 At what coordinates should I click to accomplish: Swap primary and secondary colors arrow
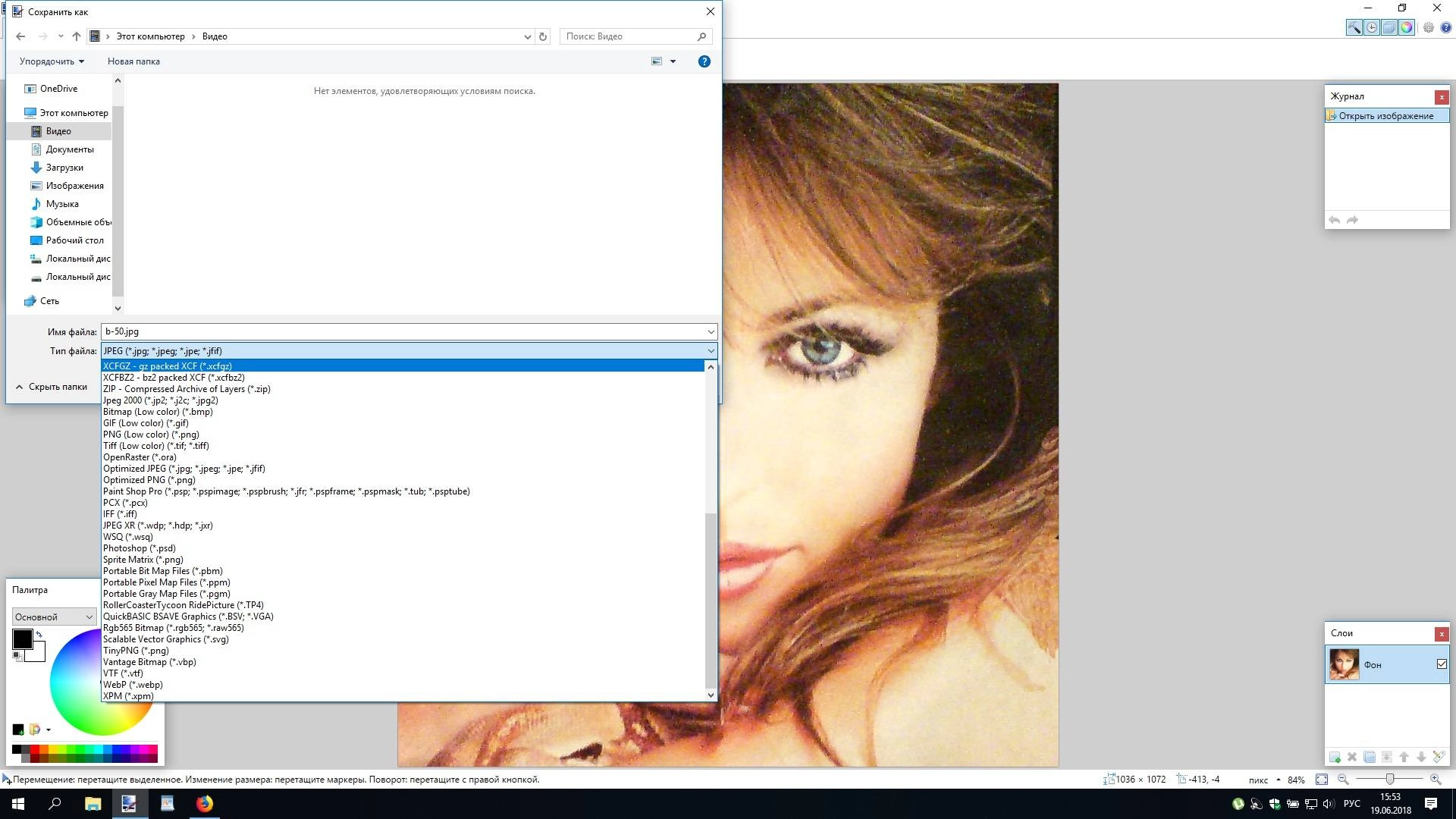tap(39, 634)
